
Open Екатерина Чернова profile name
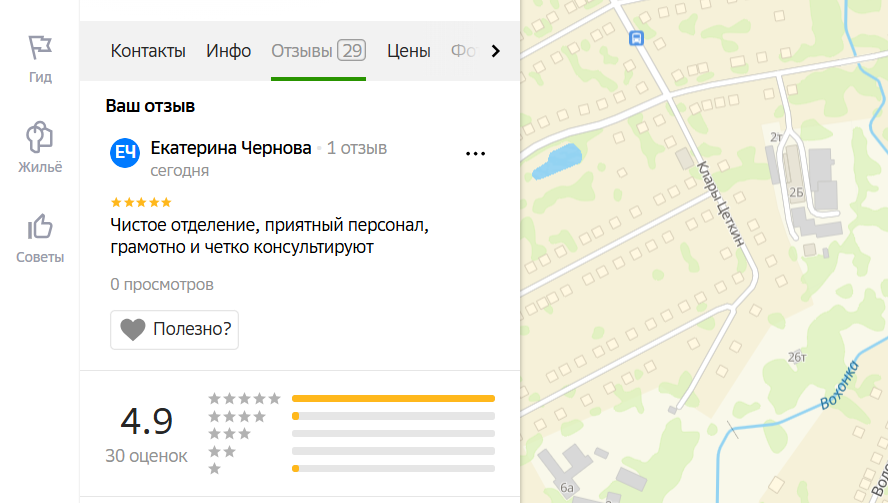tap(230, 148)
